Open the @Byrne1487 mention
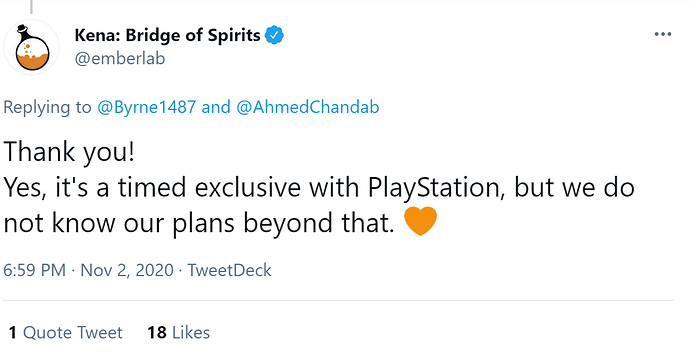This screenshot has width=690, height=361. coord(147,107)
